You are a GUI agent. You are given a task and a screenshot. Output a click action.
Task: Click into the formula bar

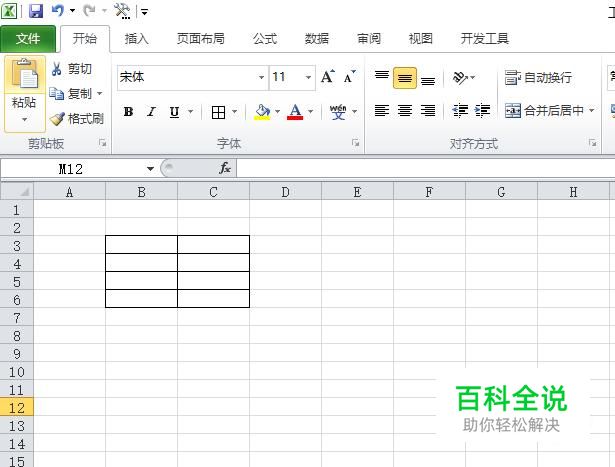tap(426, 169)
